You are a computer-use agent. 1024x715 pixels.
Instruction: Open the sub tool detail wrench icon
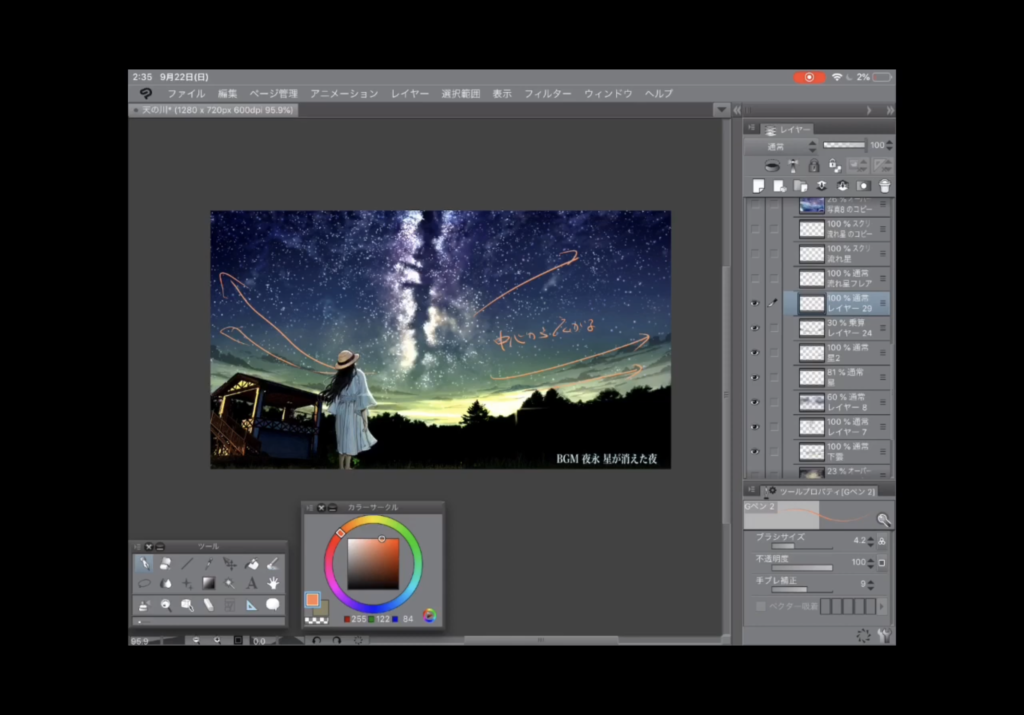pos(885,635)
